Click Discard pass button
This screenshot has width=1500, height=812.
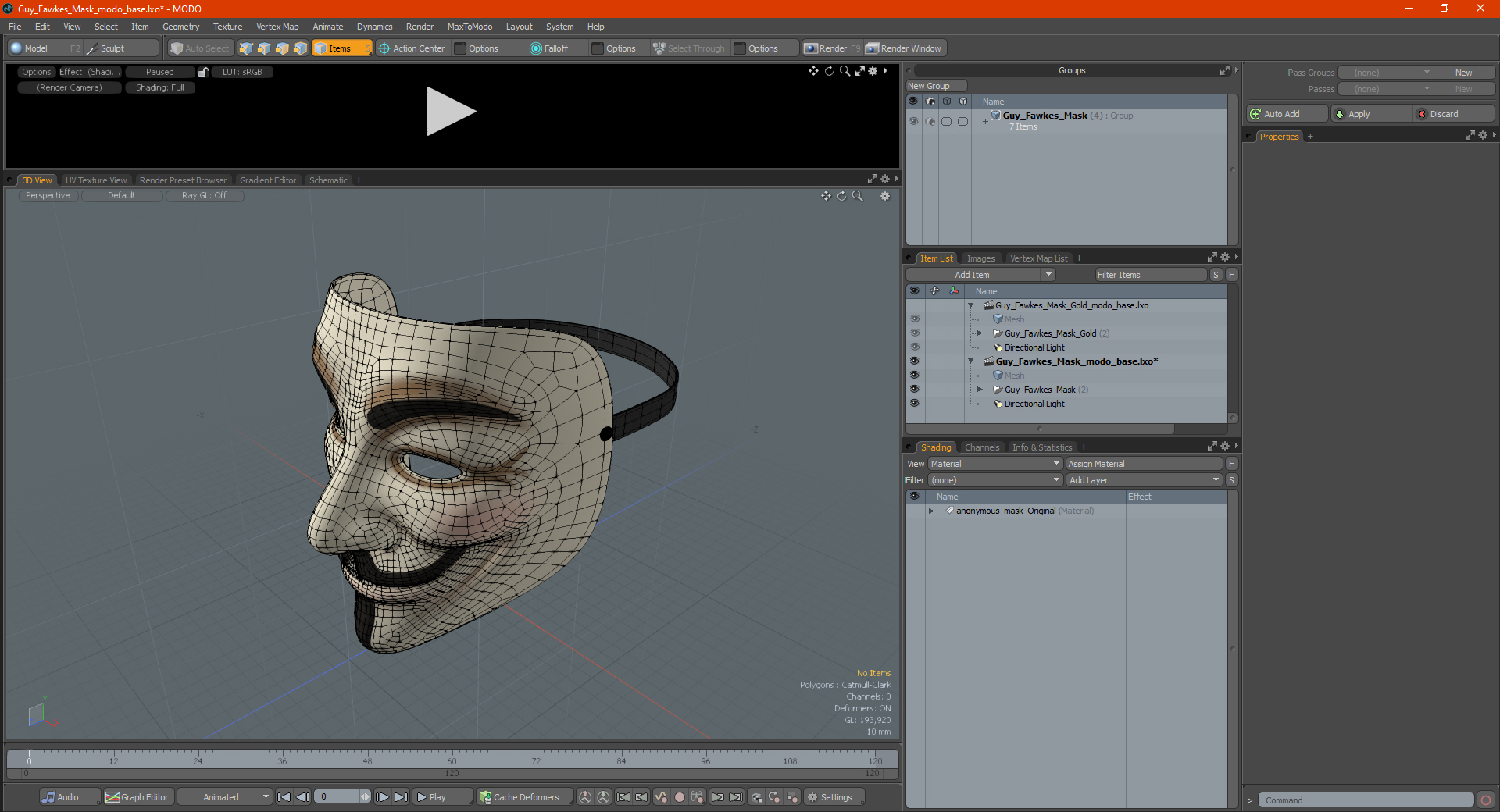pos(1454,114)
